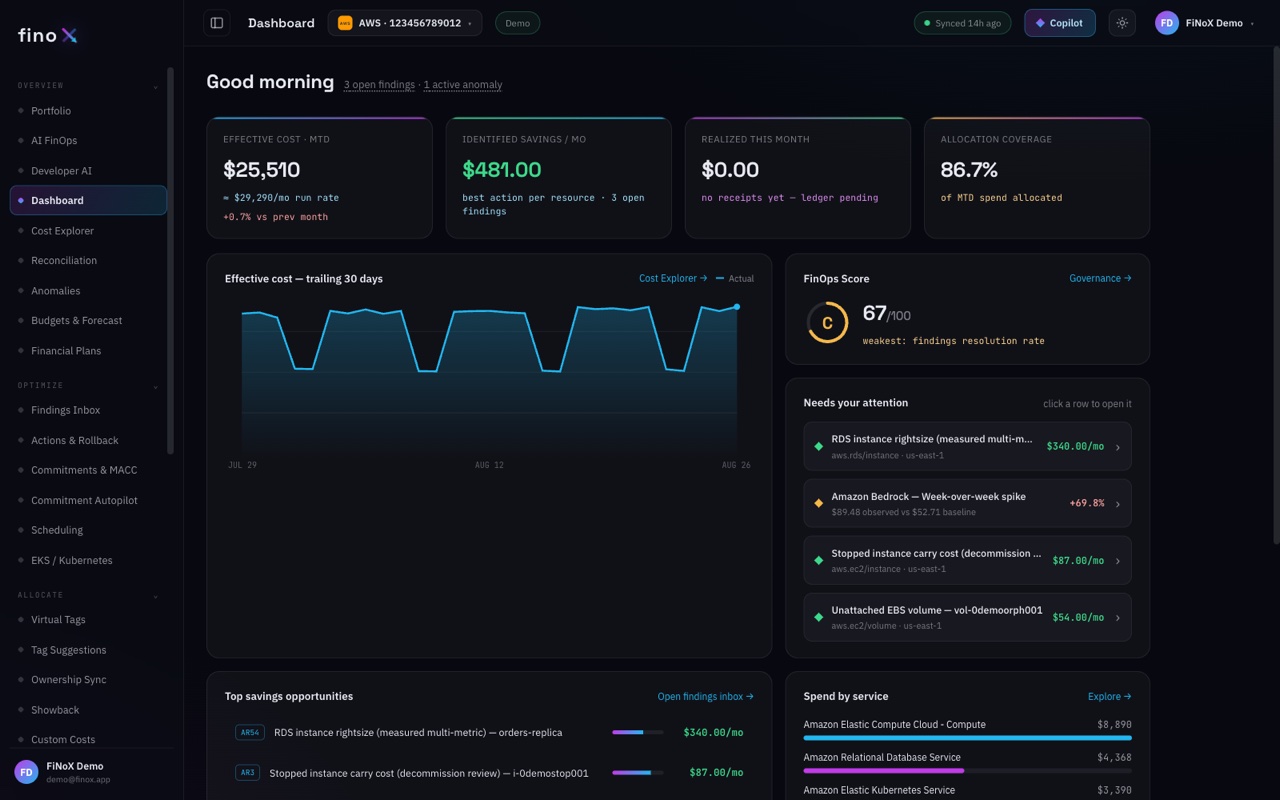This screenshot has width=1280, height=800.
Task: Open Commitments & MACC
Action: [x=88, y=470]
